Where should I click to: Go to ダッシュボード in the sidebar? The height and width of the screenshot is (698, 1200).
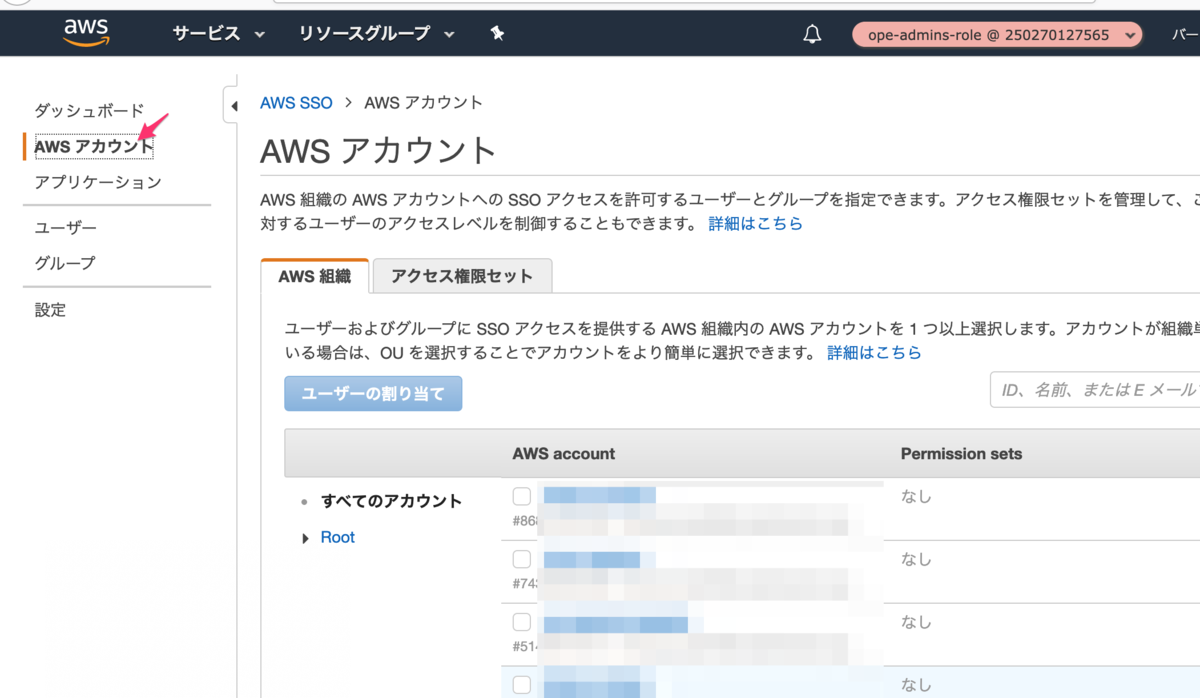(89, 110)
